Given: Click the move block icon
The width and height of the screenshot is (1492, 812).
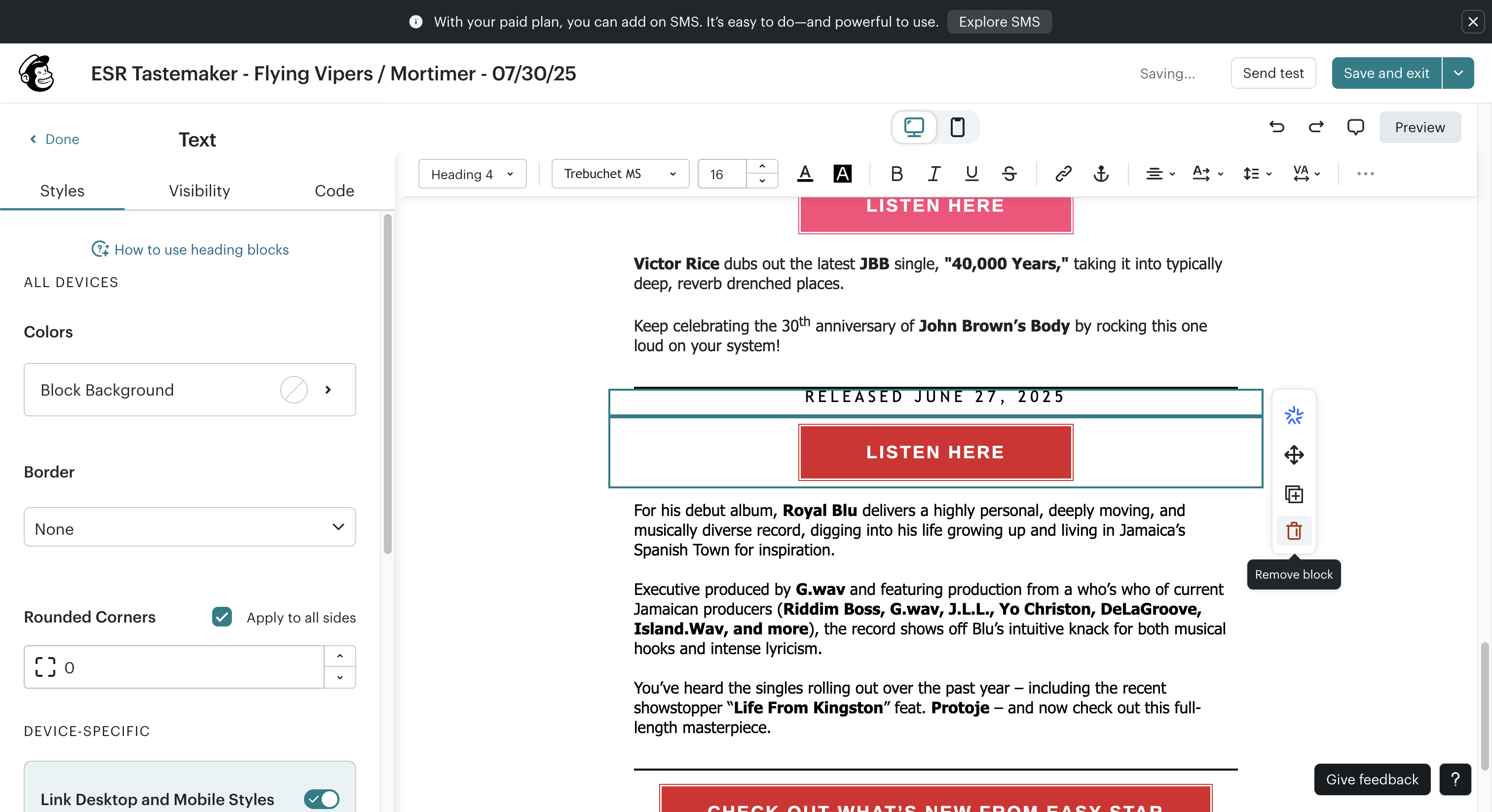Looking at the screenshot, I should coord(1293,455).
